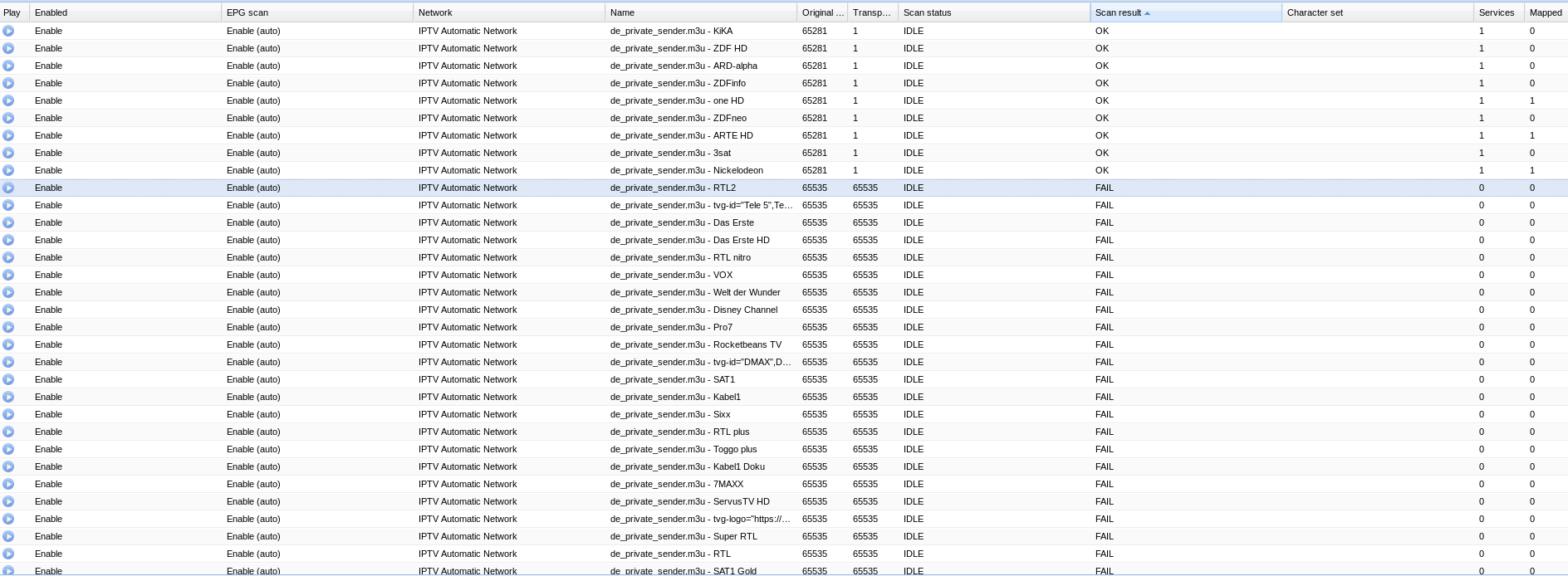The image size is (1568, 576).
Task: Play the Sixx mux
Action: [8, 414]
